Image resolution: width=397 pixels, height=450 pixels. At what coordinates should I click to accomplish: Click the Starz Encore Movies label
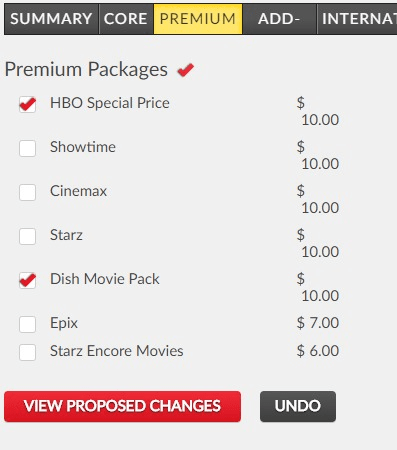coord(117,351)
